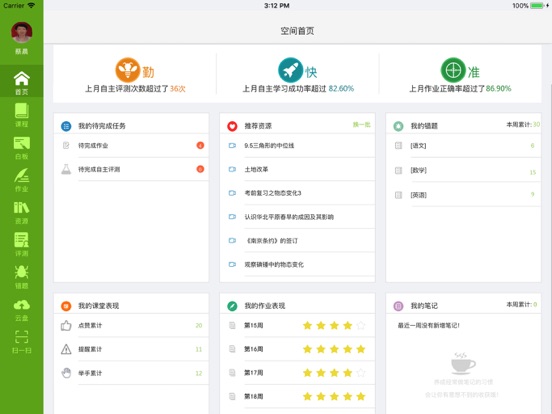
Task: Open 课程 book icon in sidebar
Action: point(21,115)
